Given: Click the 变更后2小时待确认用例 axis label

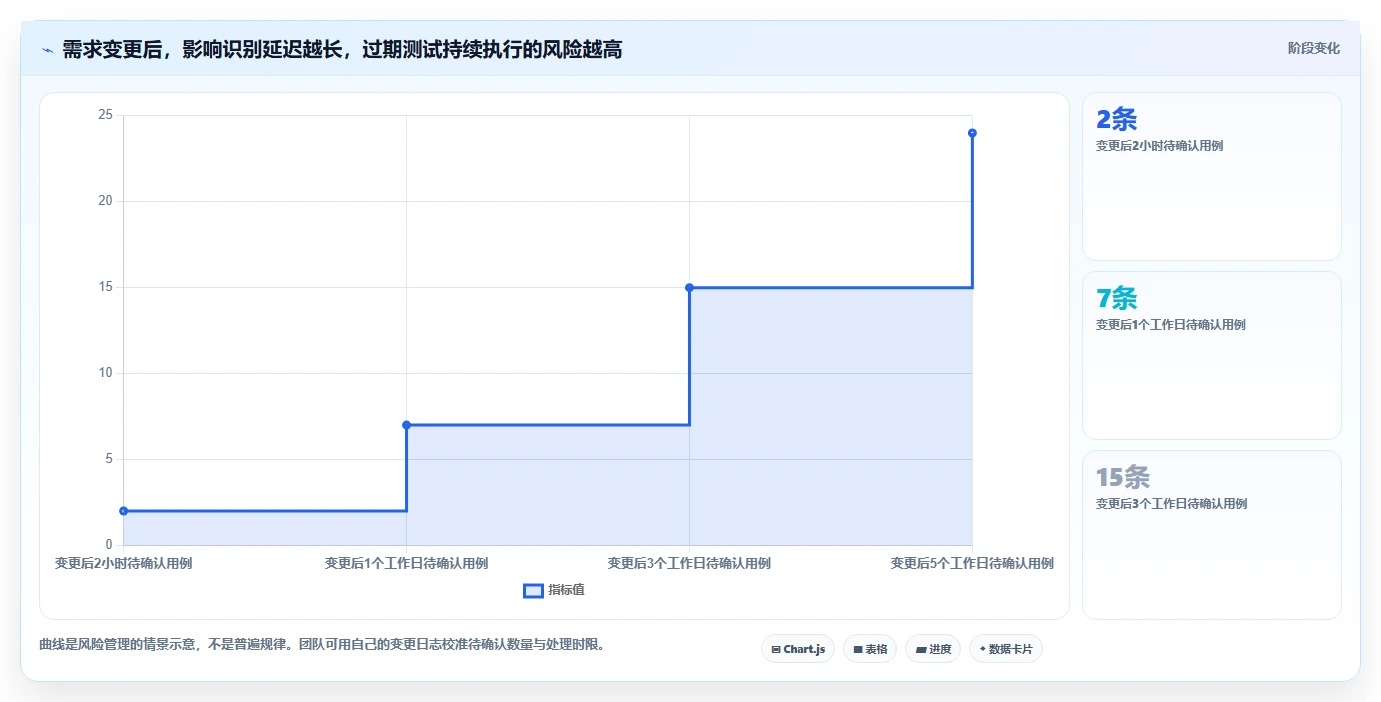Looking at the screenshot, I should [124, 564].
